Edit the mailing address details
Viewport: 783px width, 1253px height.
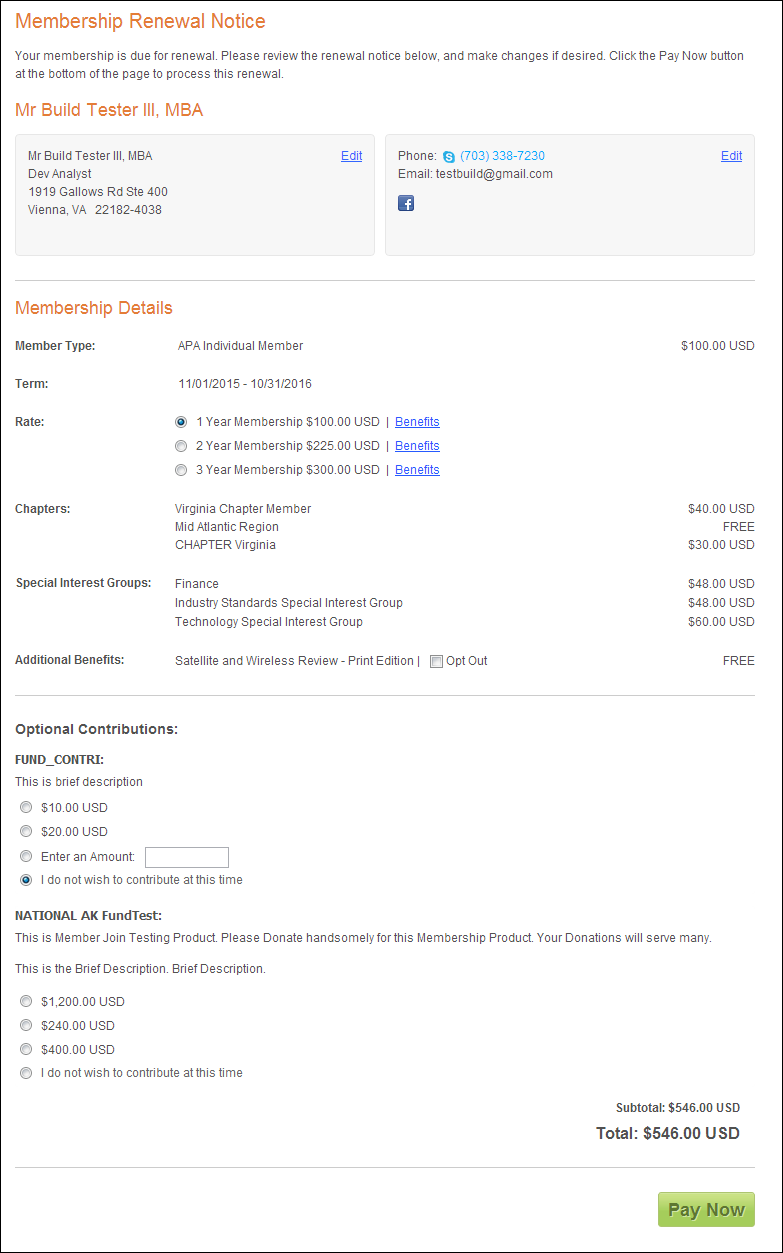[x=351, y=156]
